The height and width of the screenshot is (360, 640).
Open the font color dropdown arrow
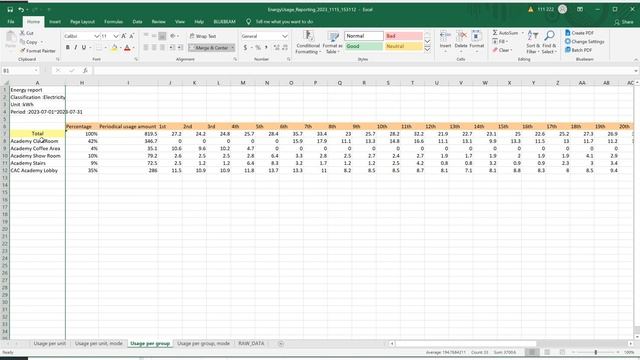133,48
